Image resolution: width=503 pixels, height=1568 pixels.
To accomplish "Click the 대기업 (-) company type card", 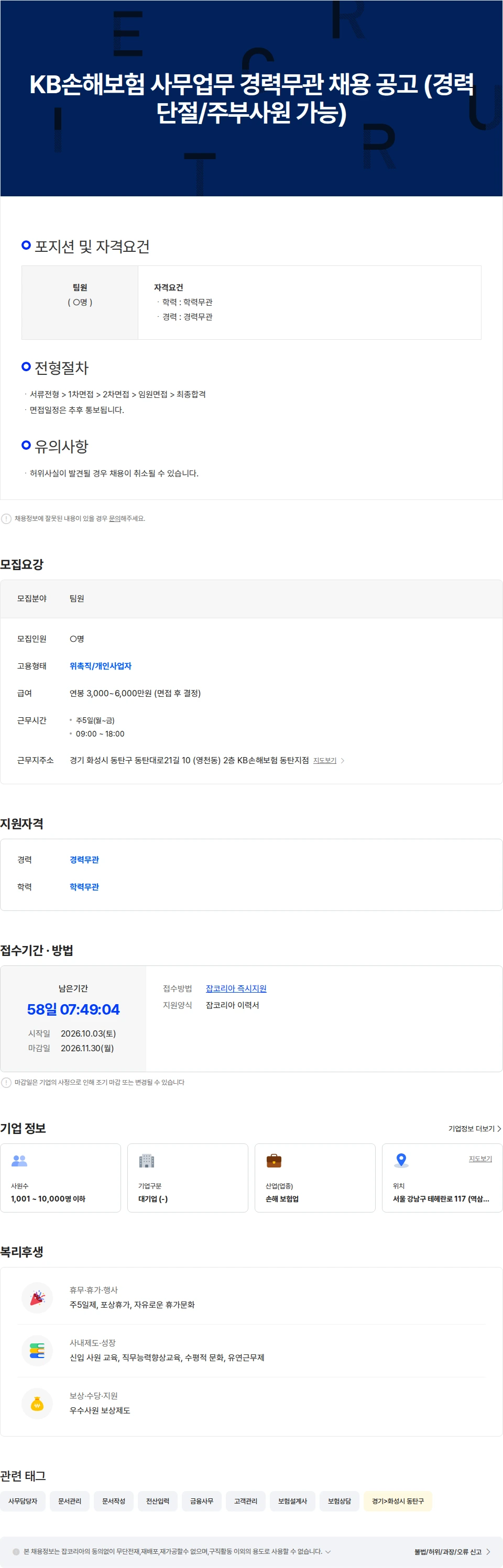I will 188,1178.
